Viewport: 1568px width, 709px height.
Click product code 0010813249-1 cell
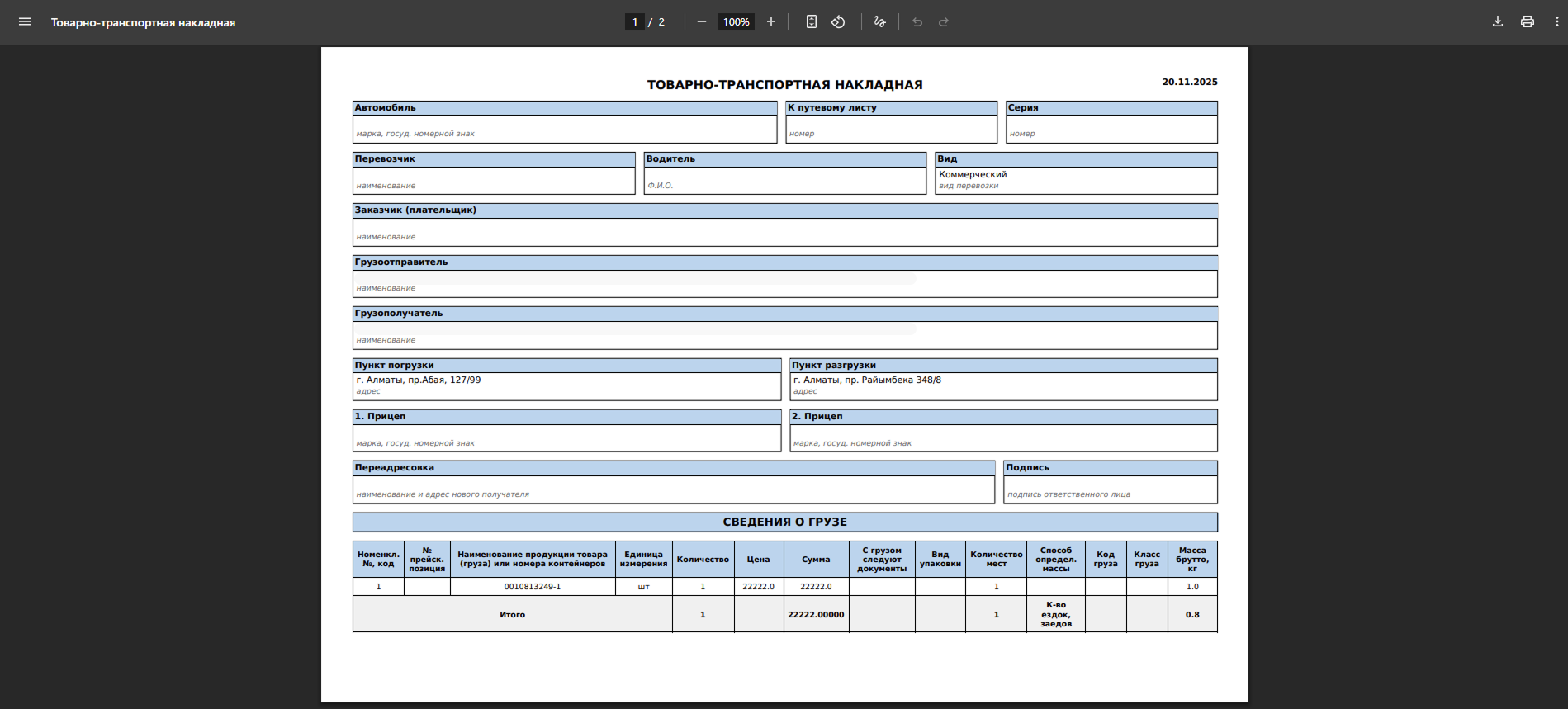(x=533, y=587)
